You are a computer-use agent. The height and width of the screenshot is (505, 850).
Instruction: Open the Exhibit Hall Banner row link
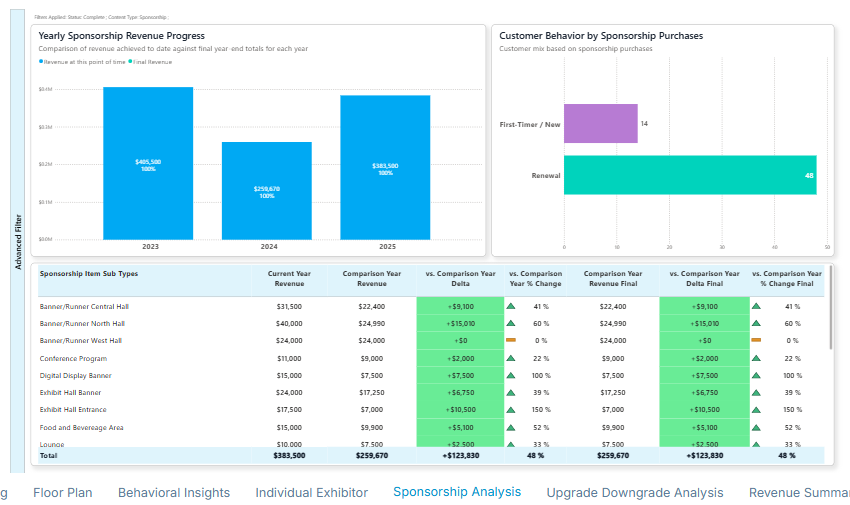70,393
